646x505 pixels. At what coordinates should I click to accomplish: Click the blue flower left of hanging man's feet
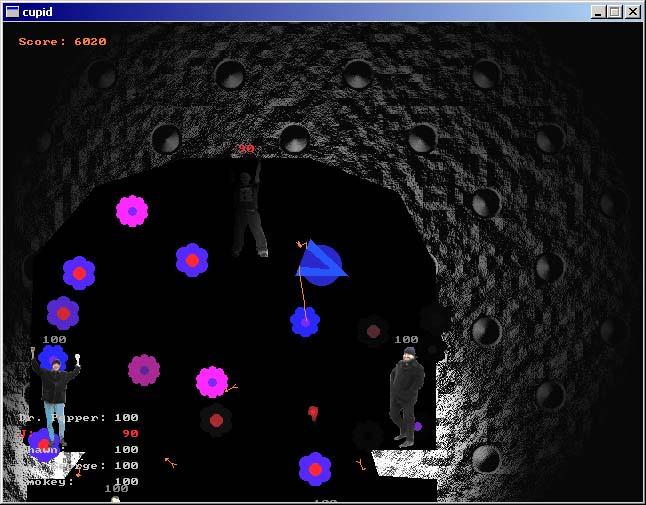point(192,260)
